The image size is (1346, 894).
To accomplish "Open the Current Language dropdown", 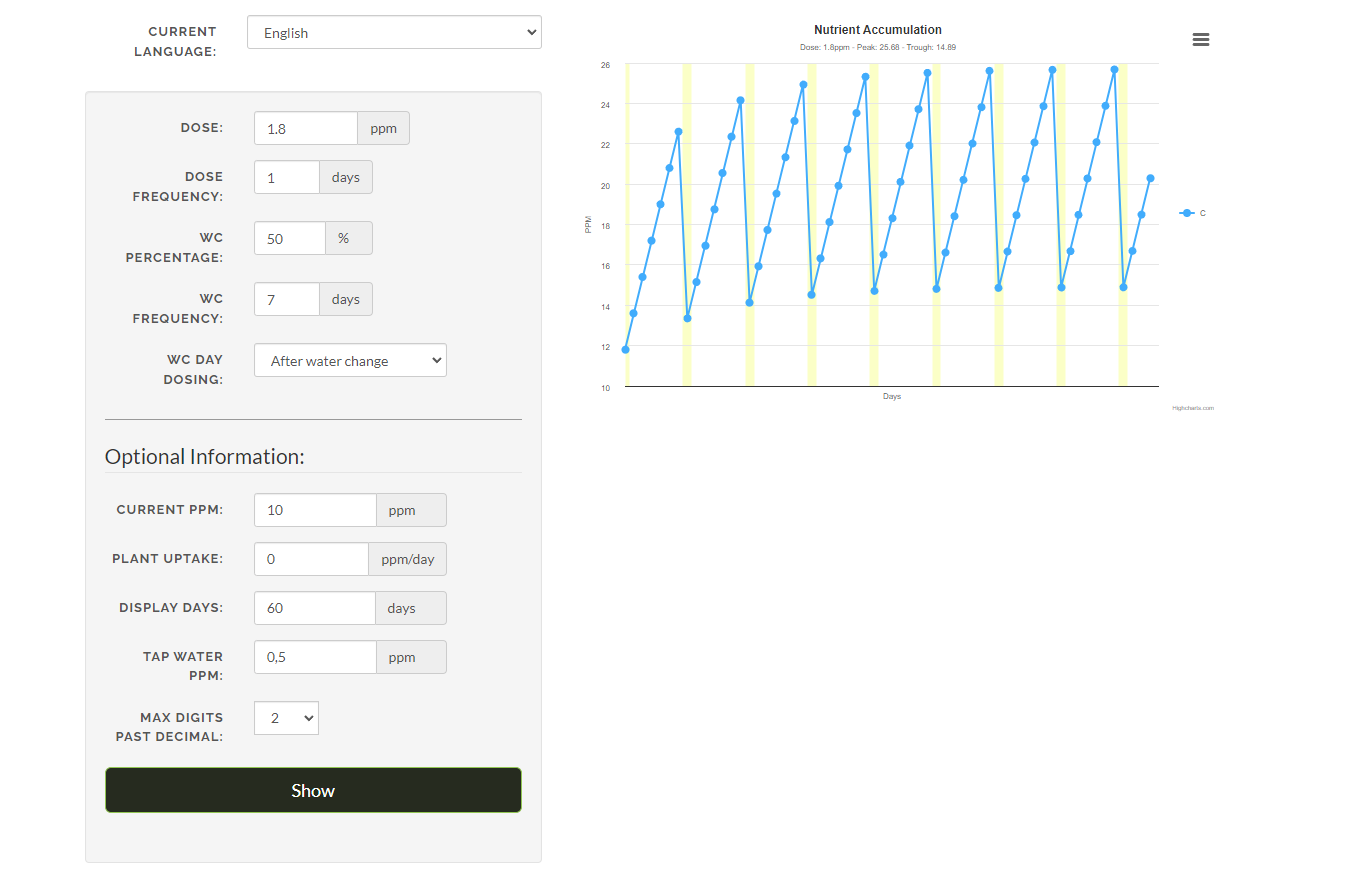I will click(394, 32).
